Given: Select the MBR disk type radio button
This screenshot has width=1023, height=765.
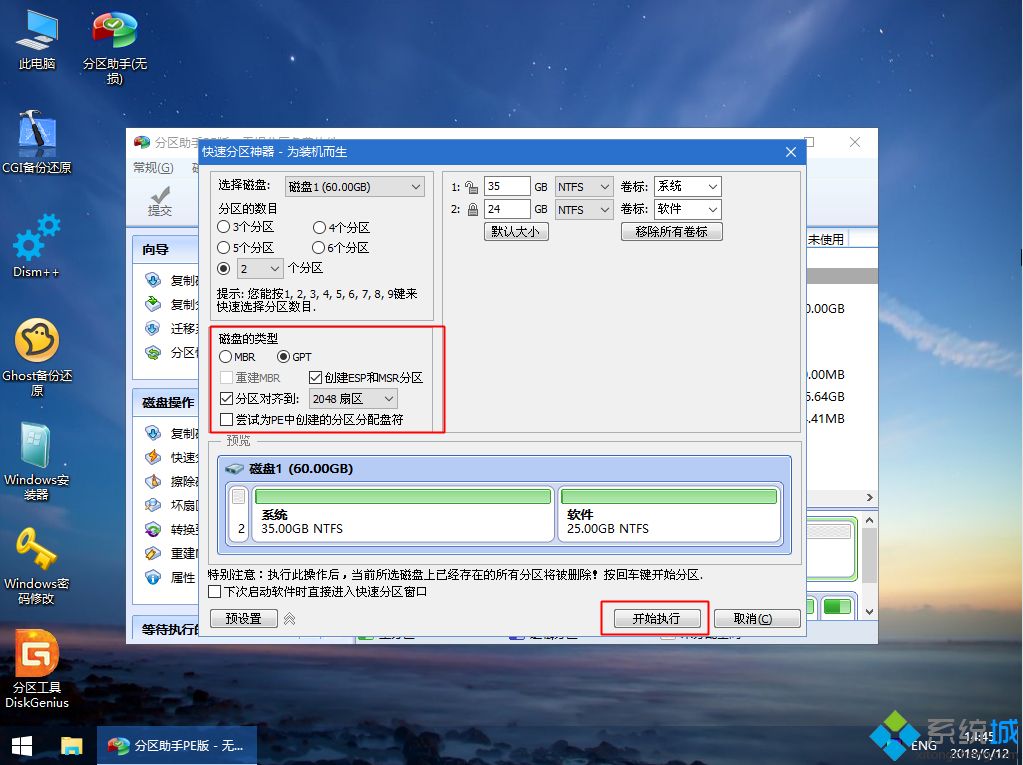Looking at the screenshot, I should [x=228, y=356].
